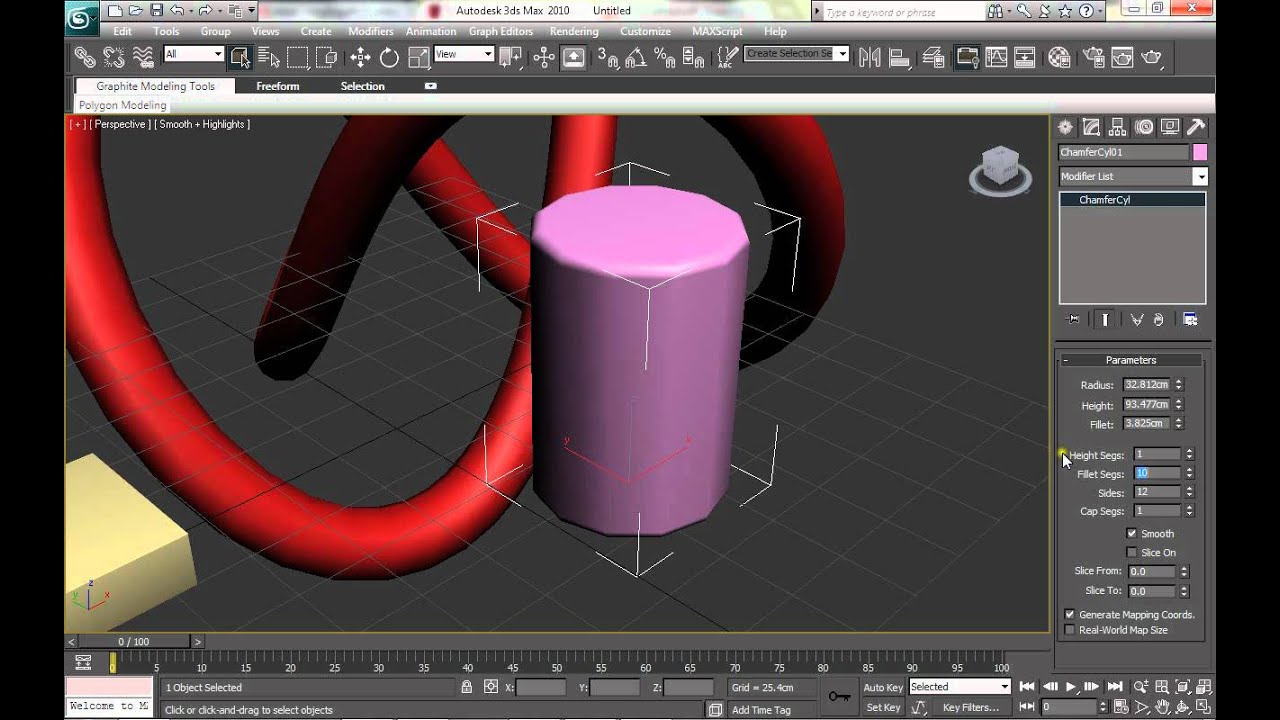Toggle the Smooth checkbox
This screenshot has height=720, width=1280.
coord(1132,534)
